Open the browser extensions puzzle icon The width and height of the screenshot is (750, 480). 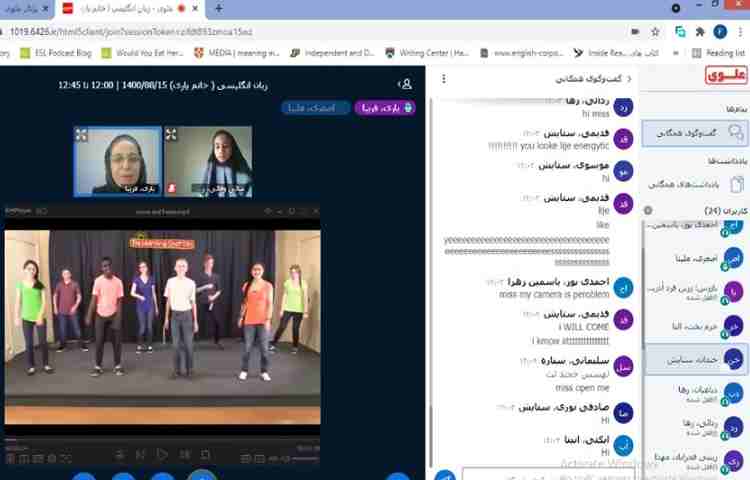[702, 32]
